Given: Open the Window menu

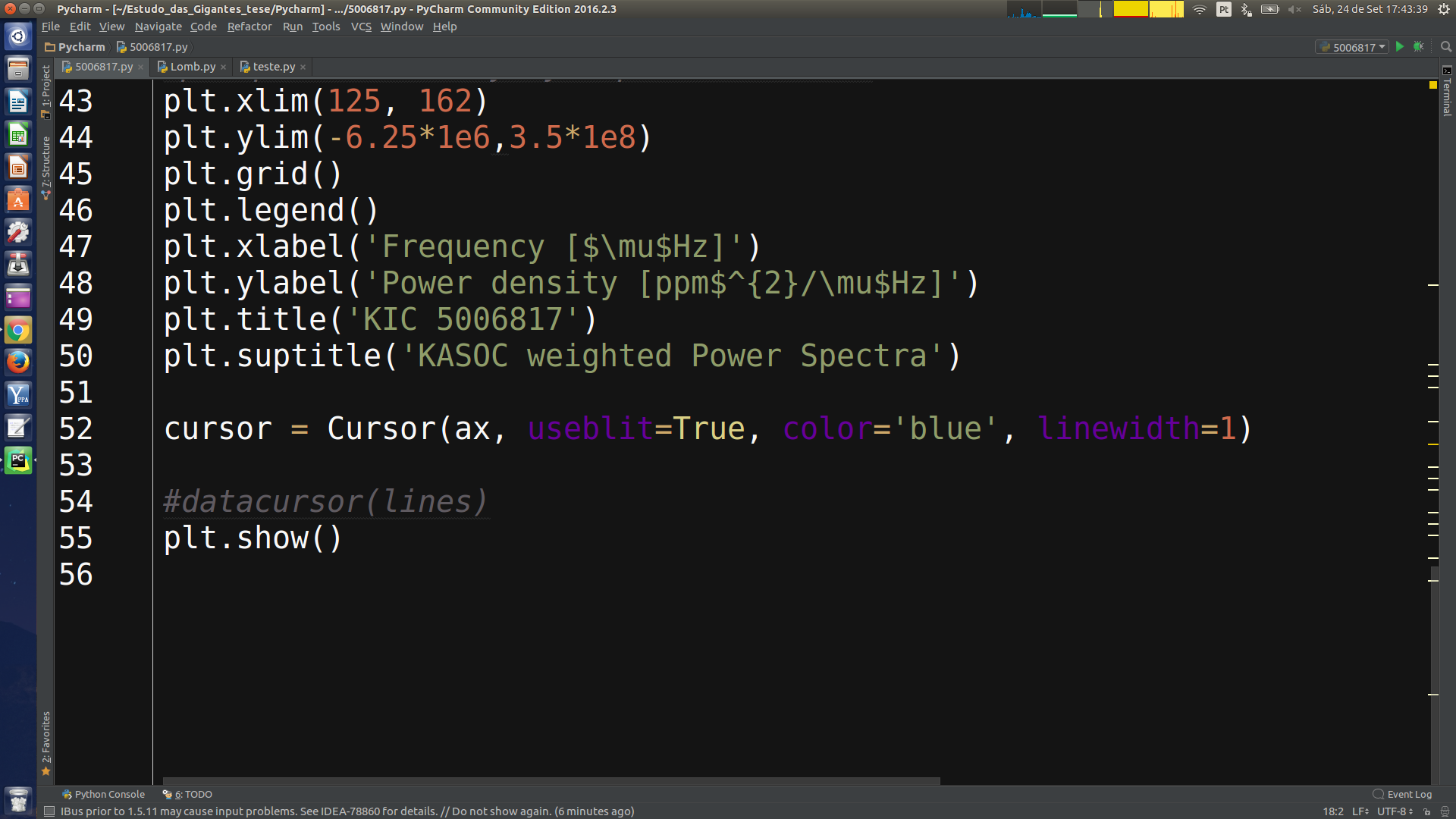Looking at the screenshot, I should click(402, 27).
